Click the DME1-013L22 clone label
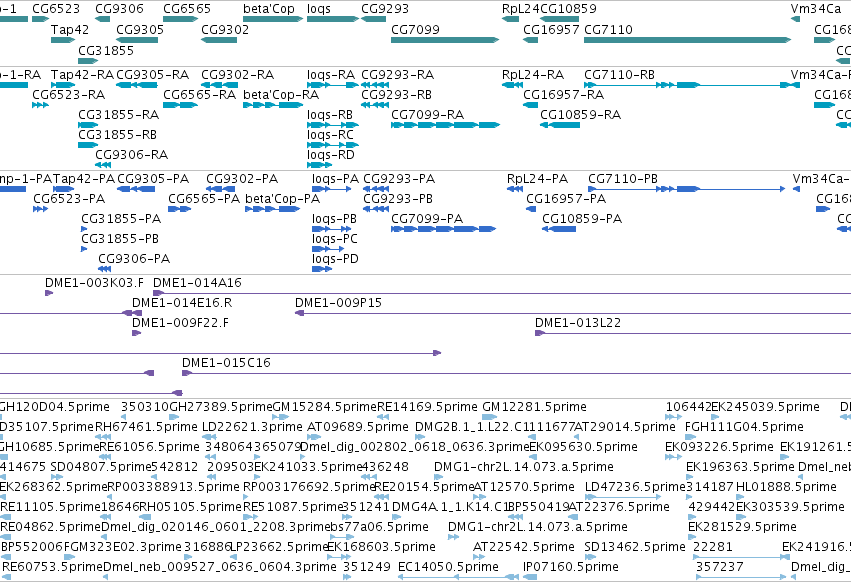The width and height of the screenshot is (851, 582). (x=578, y=323)
